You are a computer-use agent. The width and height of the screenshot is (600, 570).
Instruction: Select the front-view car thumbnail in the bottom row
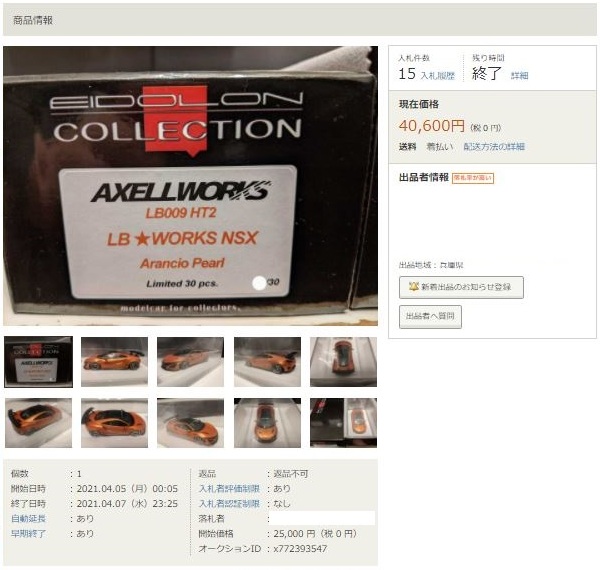click(x=267, y=423)
